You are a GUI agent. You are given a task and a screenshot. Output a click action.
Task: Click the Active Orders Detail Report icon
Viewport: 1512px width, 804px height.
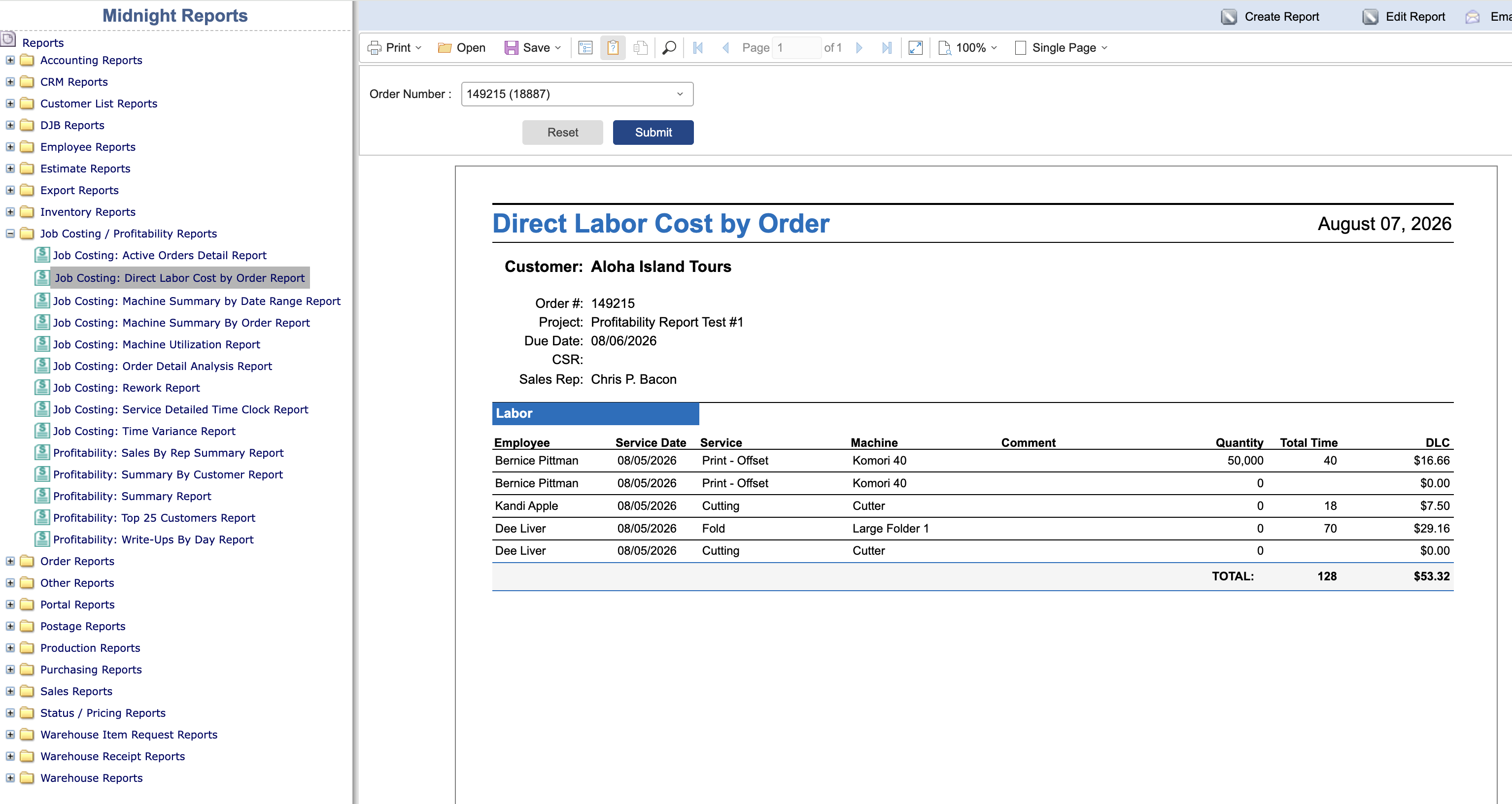[42, 255]
